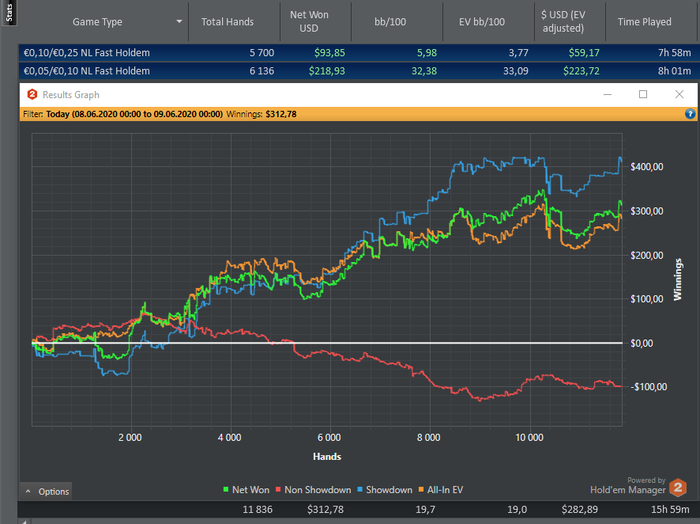This screenshot has width=700, height=524.
Task: Click the help question mark icon
Action: [x=690, y=114]
